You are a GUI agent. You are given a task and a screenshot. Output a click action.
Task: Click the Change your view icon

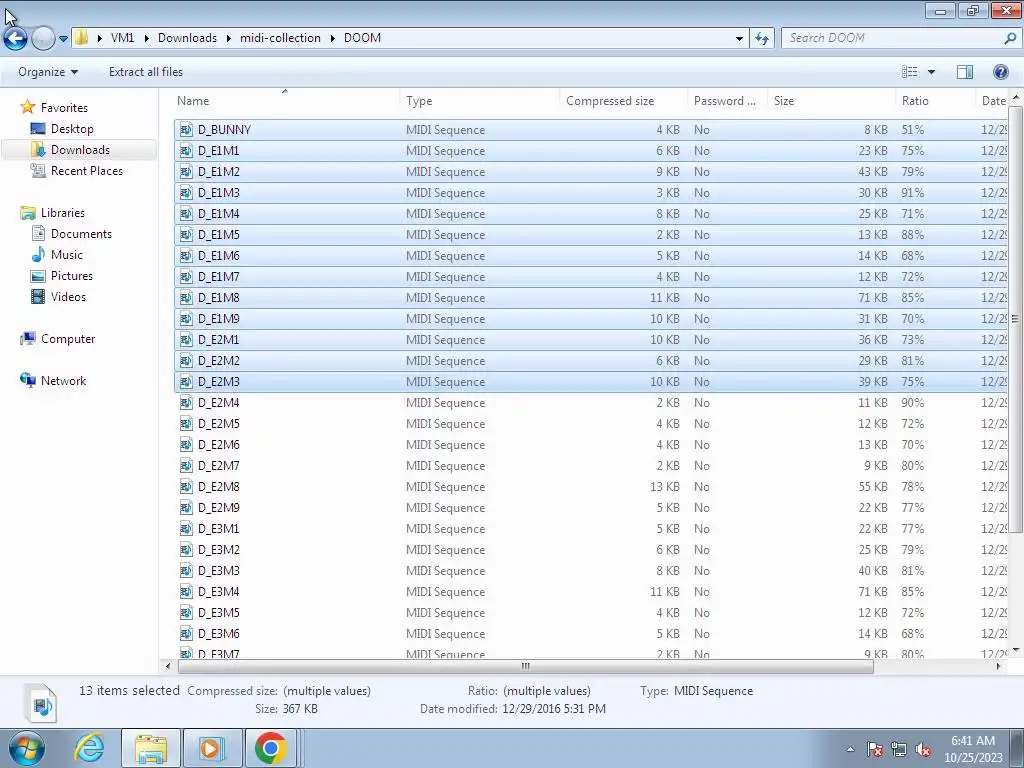point(910,72)
